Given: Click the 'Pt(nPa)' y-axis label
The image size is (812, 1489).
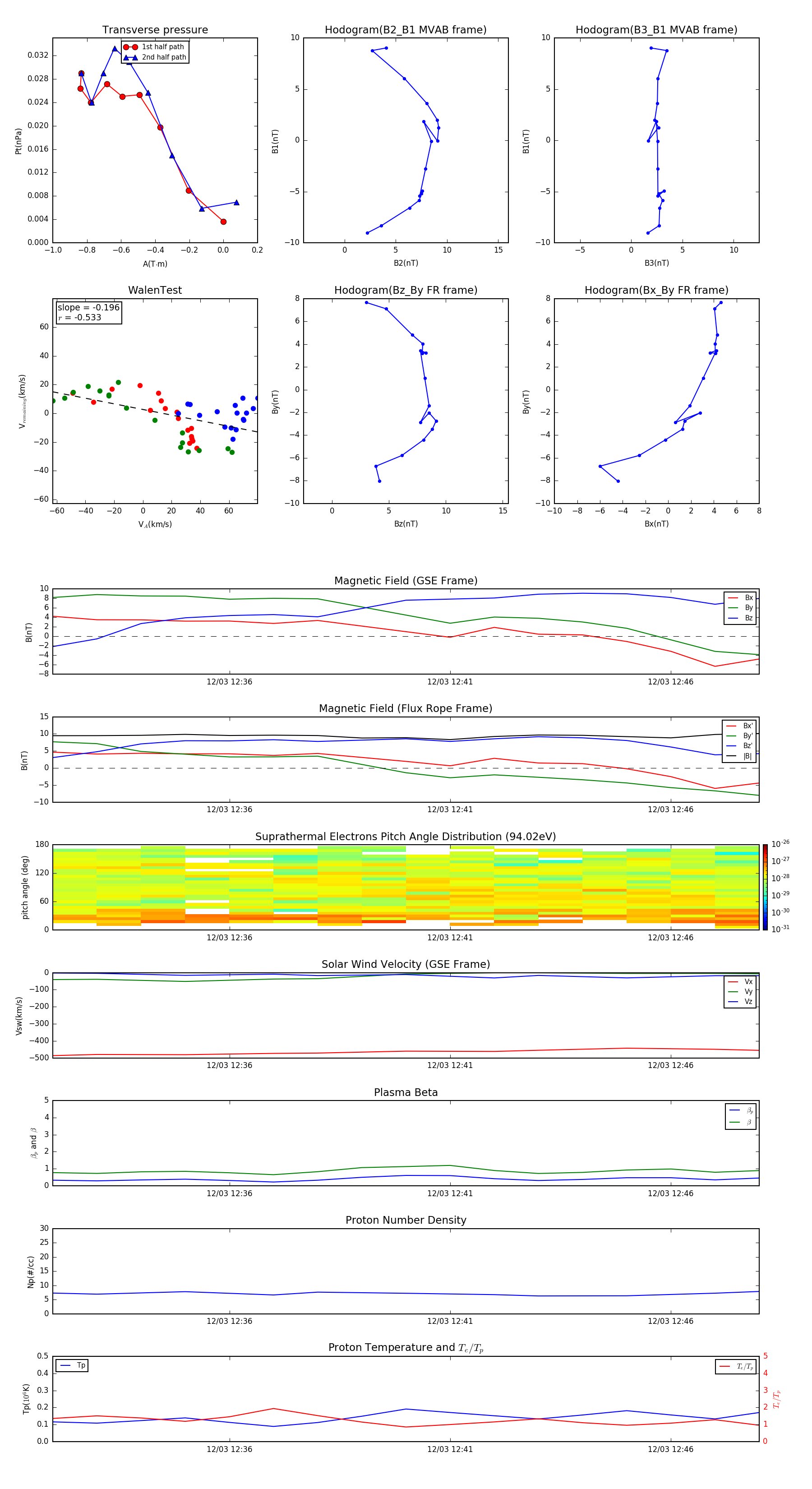Looking at the screenshot, I should click(x=18, y=140).
